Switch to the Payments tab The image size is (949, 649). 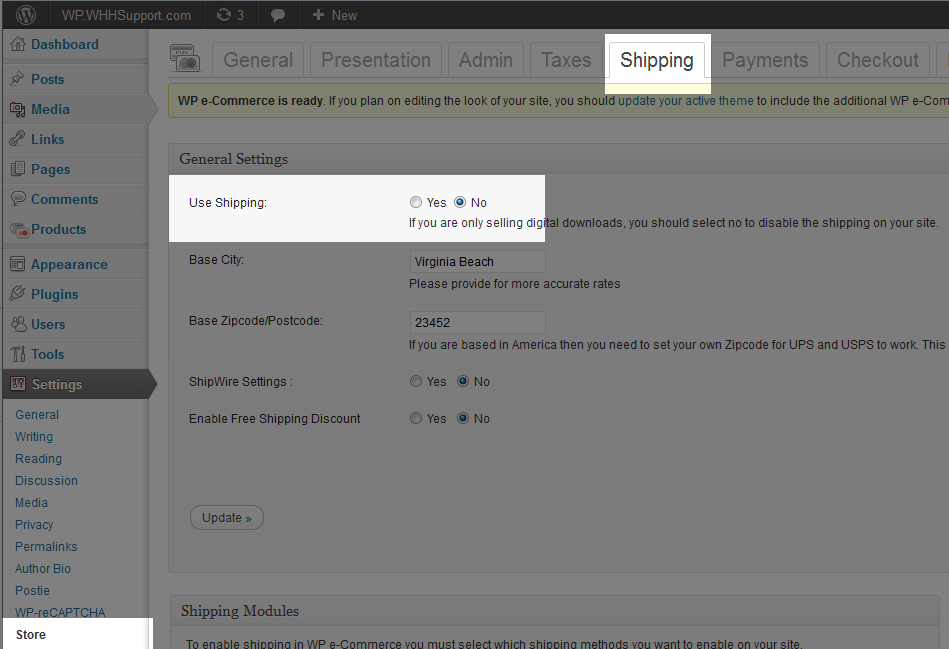point(764,60)
